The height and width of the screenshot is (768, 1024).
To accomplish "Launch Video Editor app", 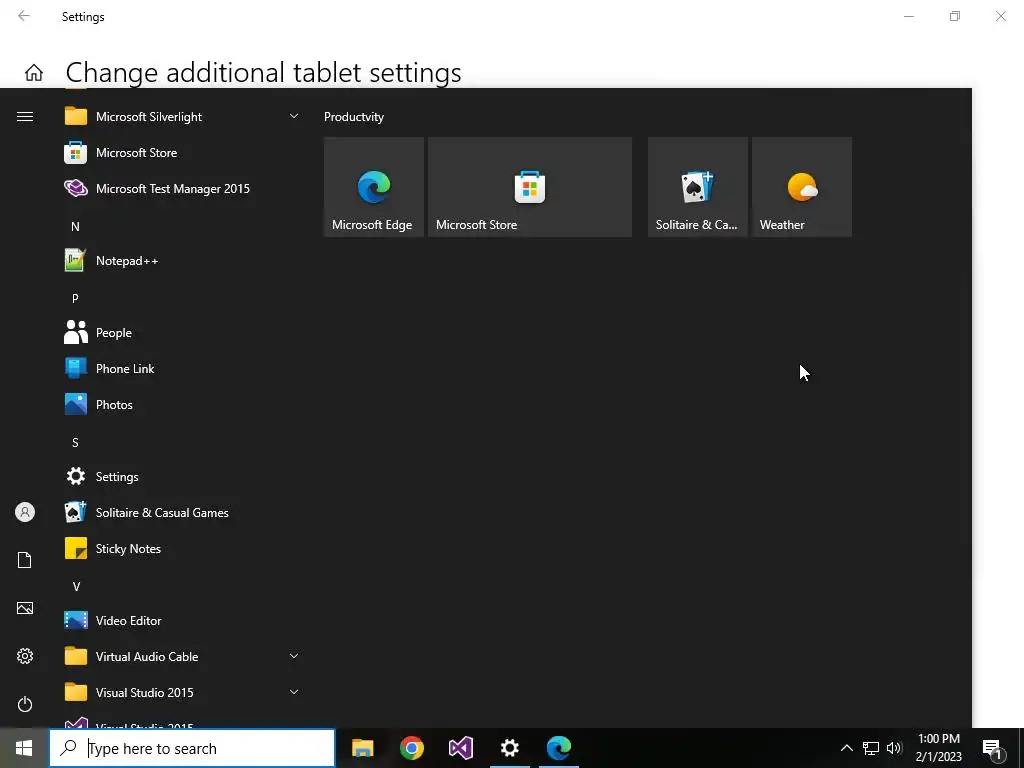I will tap(182, 620).
